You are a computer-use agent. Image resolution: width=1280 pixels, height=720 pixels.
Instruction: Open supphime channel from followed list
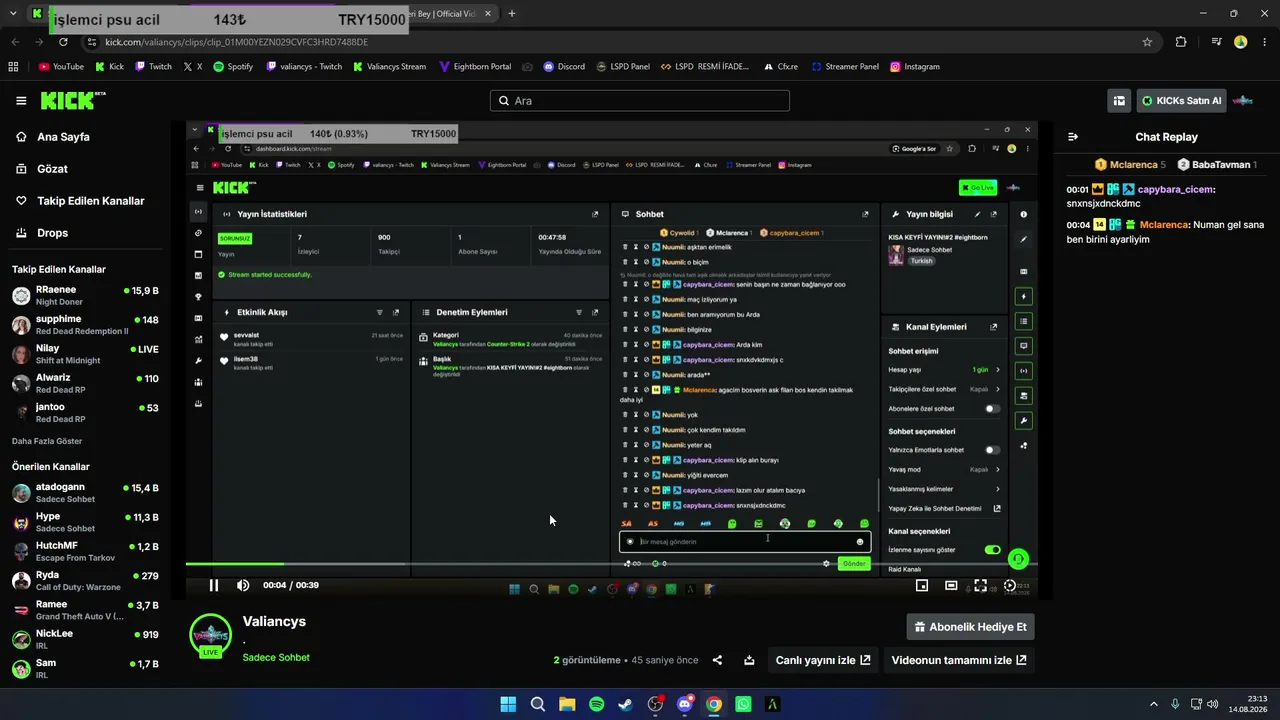click(86, 325)
